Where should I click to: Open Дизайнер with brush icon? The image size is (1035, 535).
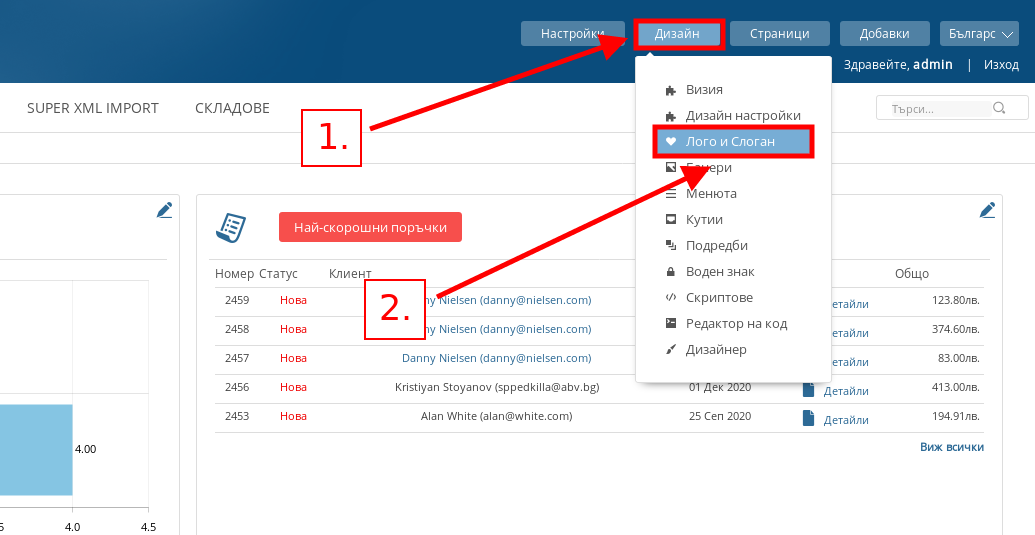click(715, 350)
